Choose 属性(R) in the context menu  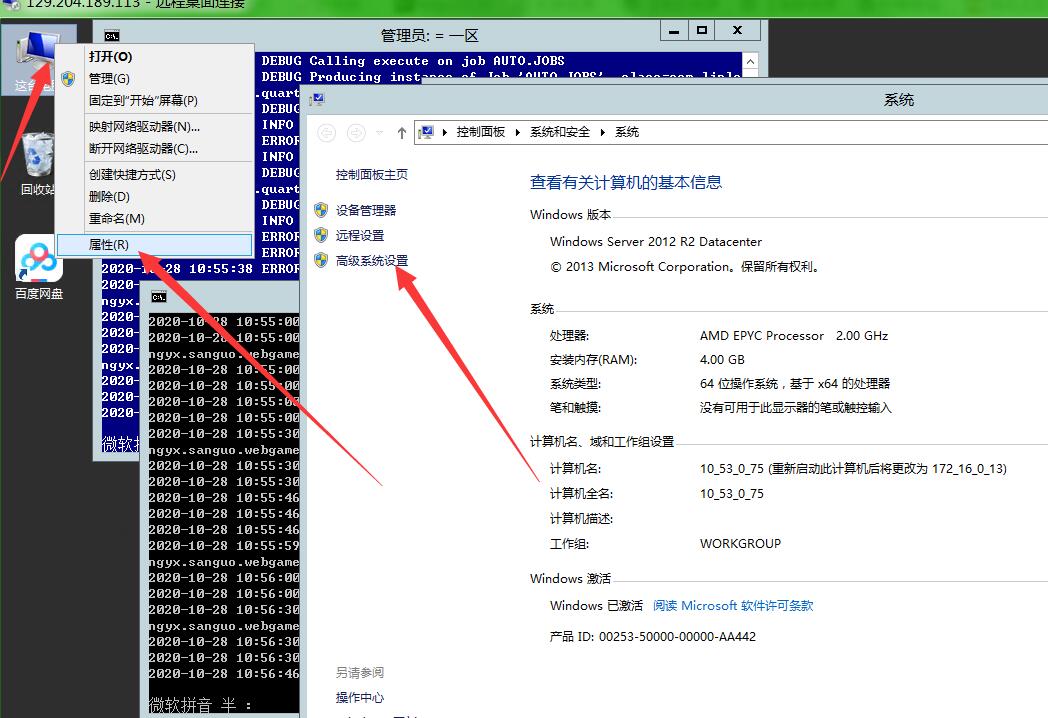[108, 245]
